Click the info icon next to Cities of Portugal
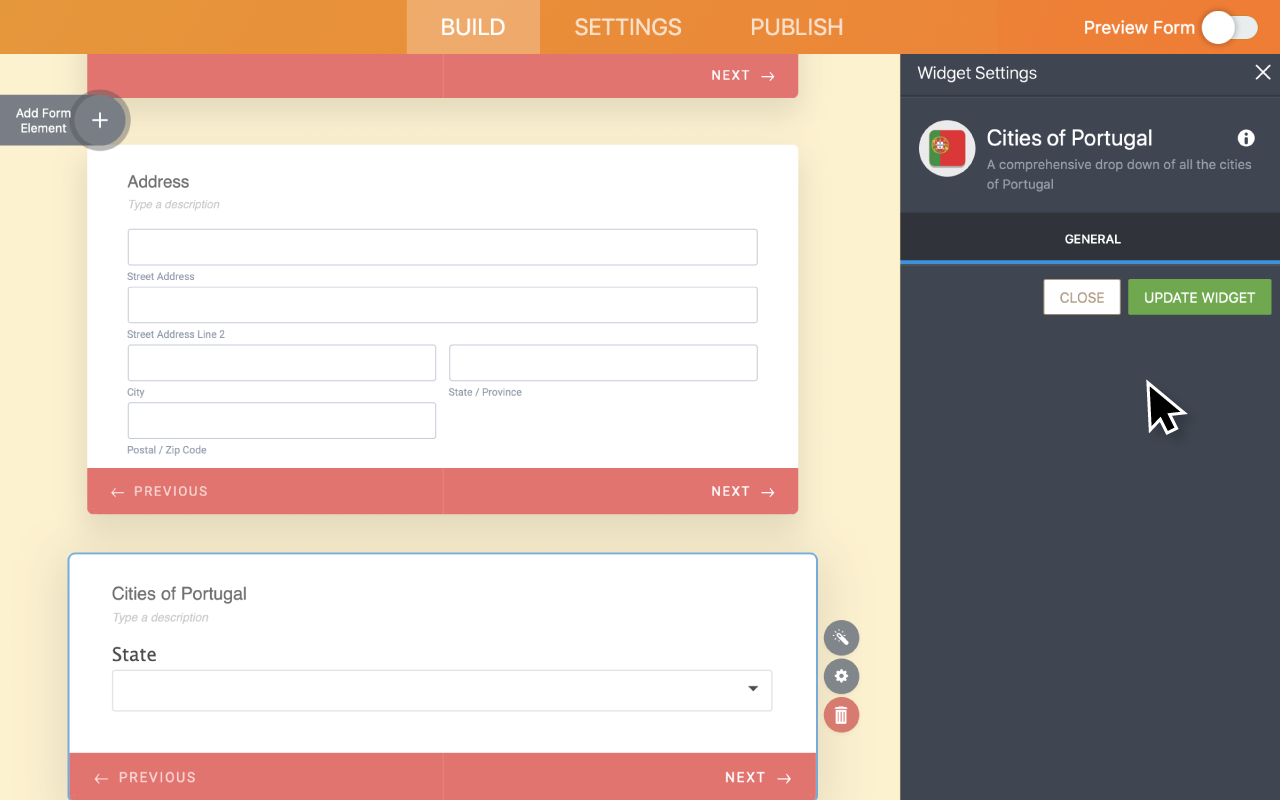1280x800 pixels. pos(1246,139)
